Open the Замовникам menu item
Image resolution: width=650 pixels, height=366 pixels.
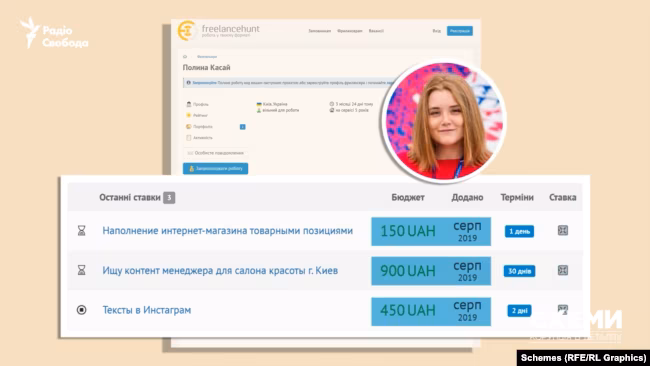[320, 31]
